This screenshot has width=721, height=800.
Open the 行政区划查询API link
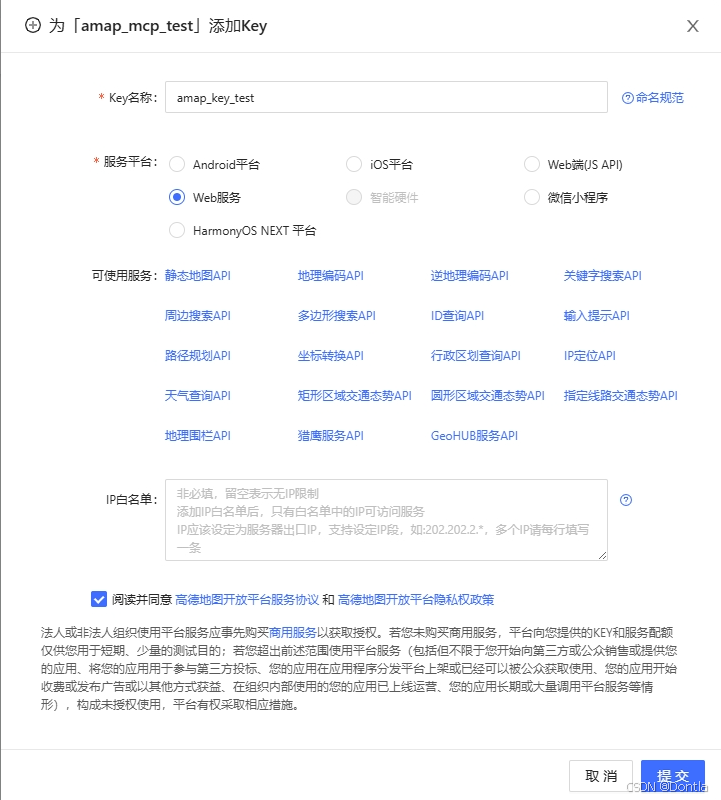[x=476, y=356]
